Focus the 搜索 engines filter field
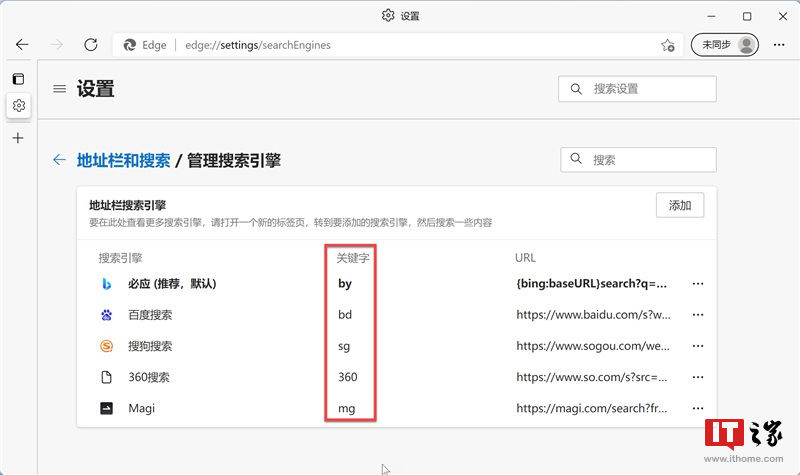This screenshot has height=475, width=800. tap(638, 160)
